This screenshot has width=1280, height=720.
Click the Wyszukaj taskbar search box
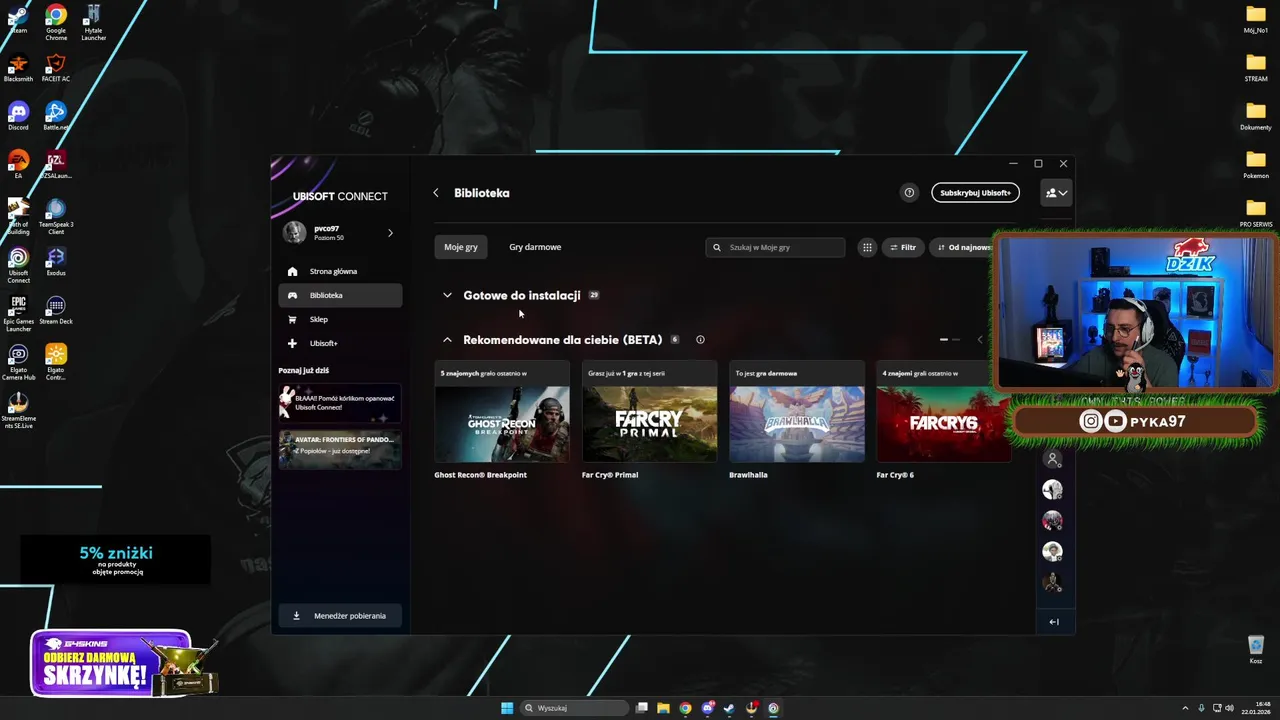pyautogui.click(x=575, y=708)
